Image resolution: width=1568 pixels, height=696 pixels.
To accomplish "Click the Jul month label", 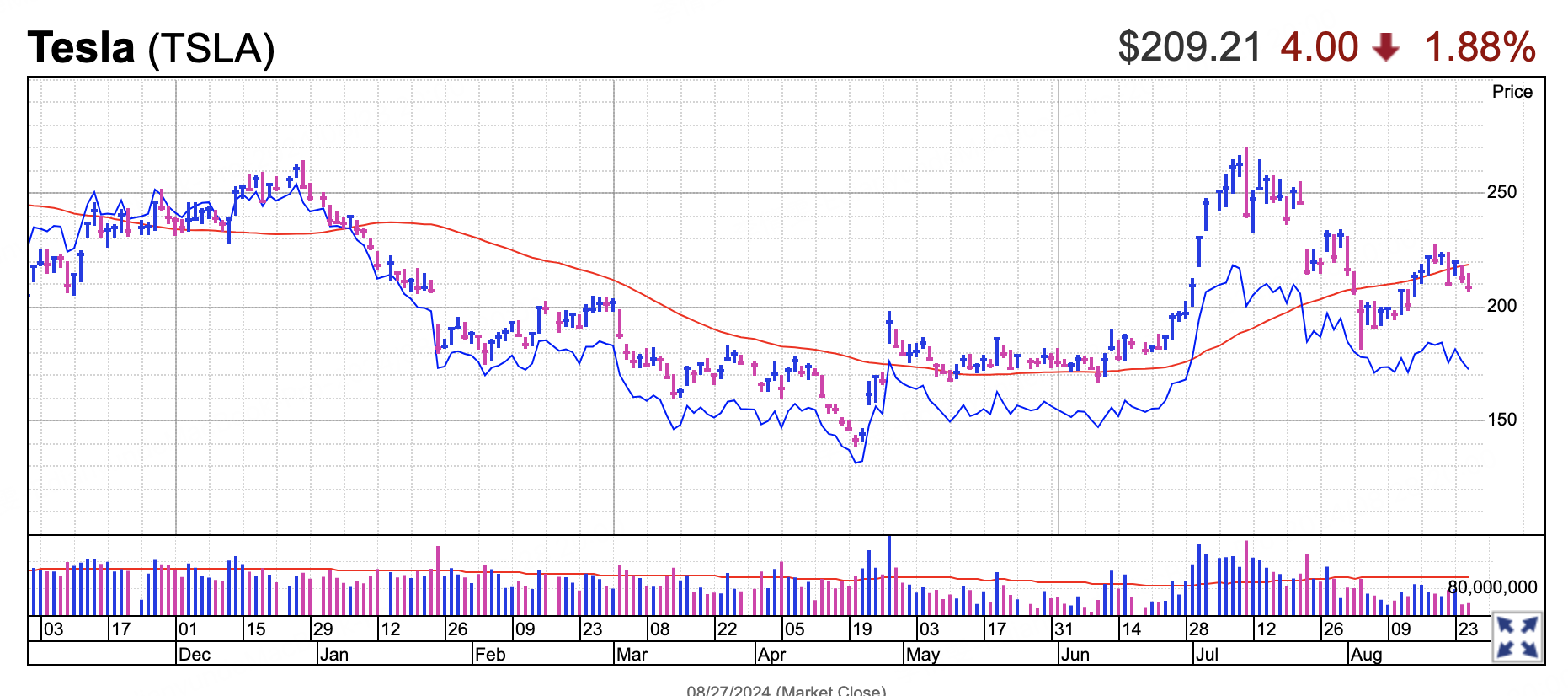I will (1207, 655).
